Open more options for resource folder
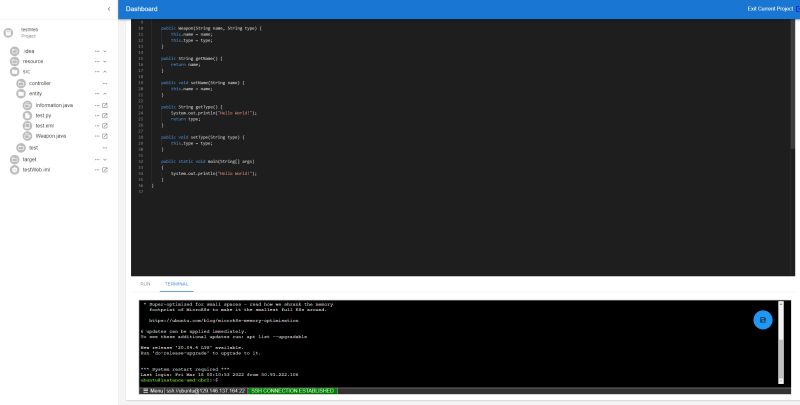Screen dimensions: 800x405 point(97,61)
